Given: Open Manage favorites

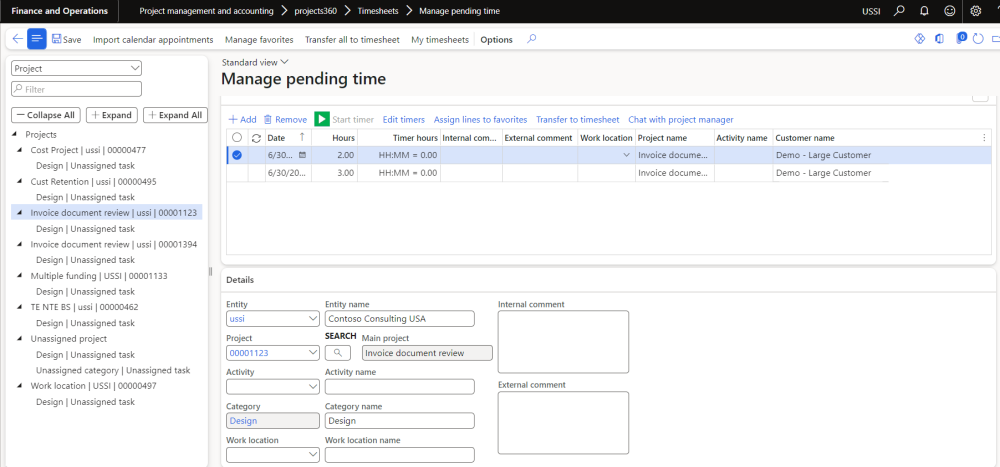Looking at the screenshot, I should pos(259,40).
